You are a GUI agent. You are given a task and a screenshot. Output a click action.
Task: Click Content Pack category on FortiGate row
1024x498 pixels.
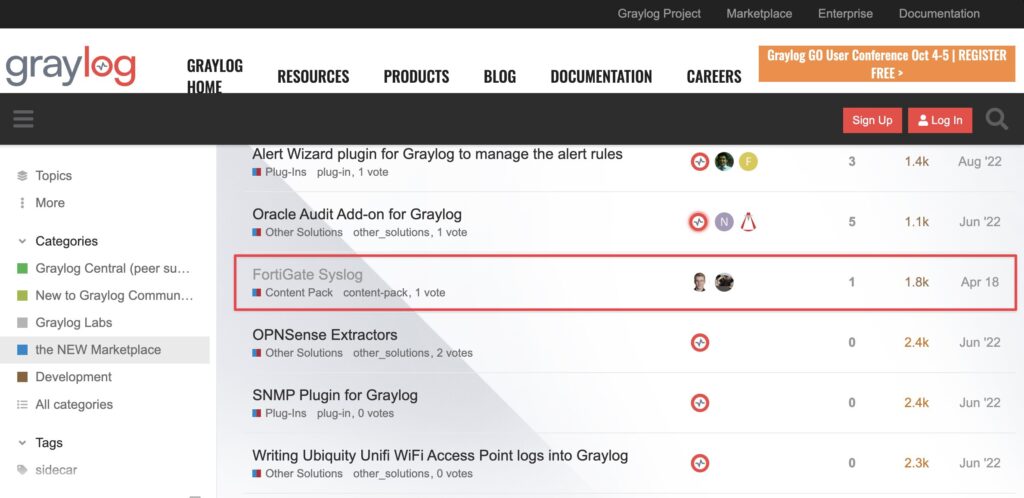[293, 293]
